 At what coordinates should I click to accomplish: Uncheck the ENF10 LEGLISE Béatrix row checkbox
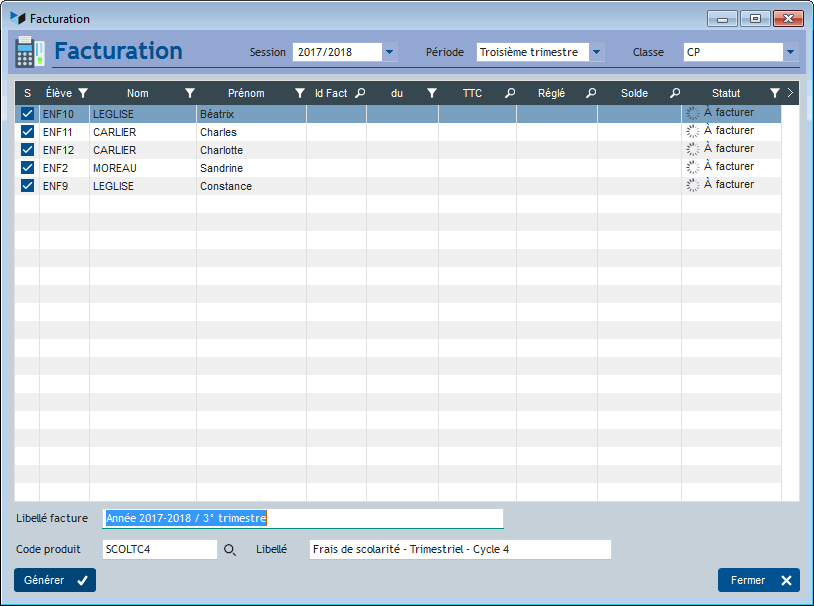[28, 114]
